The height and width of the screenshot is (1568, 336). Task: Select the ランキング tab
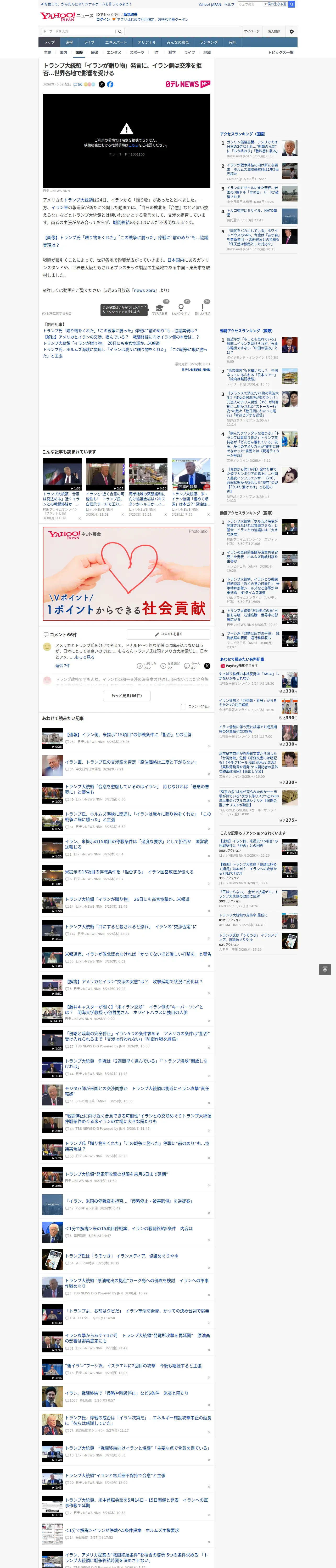209,43
